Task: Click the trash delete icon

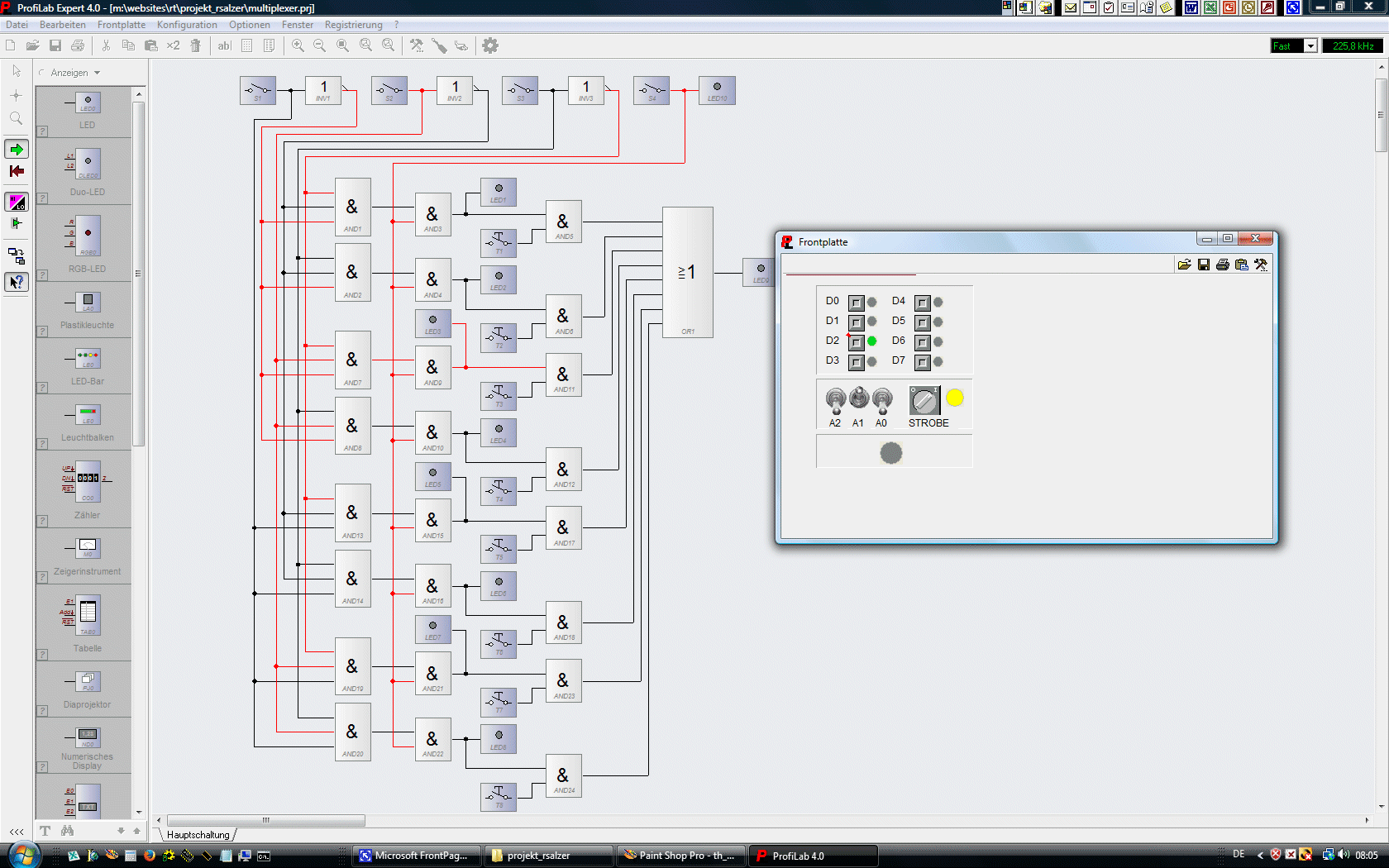Action: (x=195, y=45)
